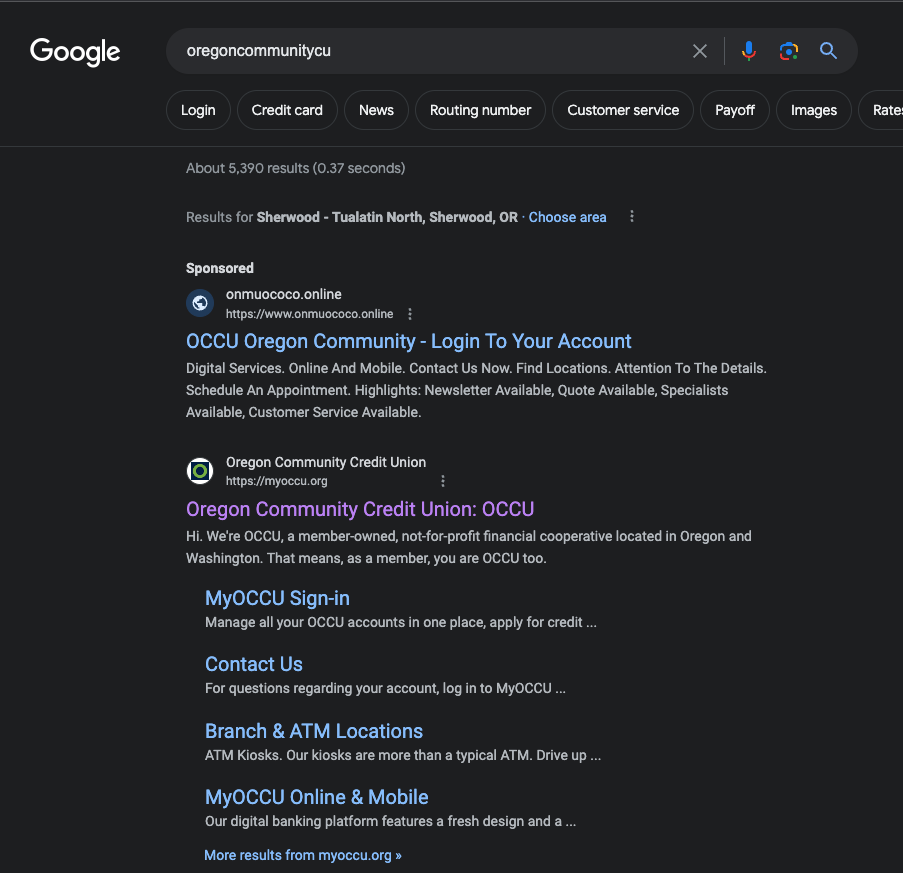
Task: Click 'Manage all your OCCU accounts' snippet
Action: pyautogui.click(x=401, y=623)
